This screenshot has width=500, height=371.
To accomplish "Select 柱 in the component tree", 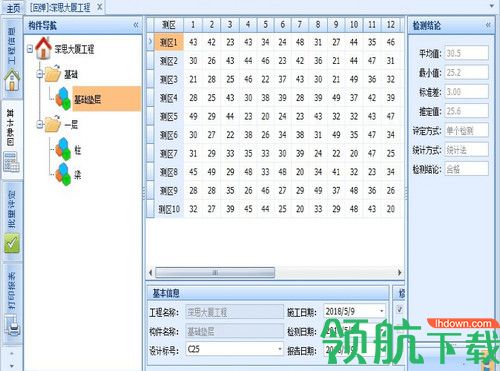I will 78,150.
